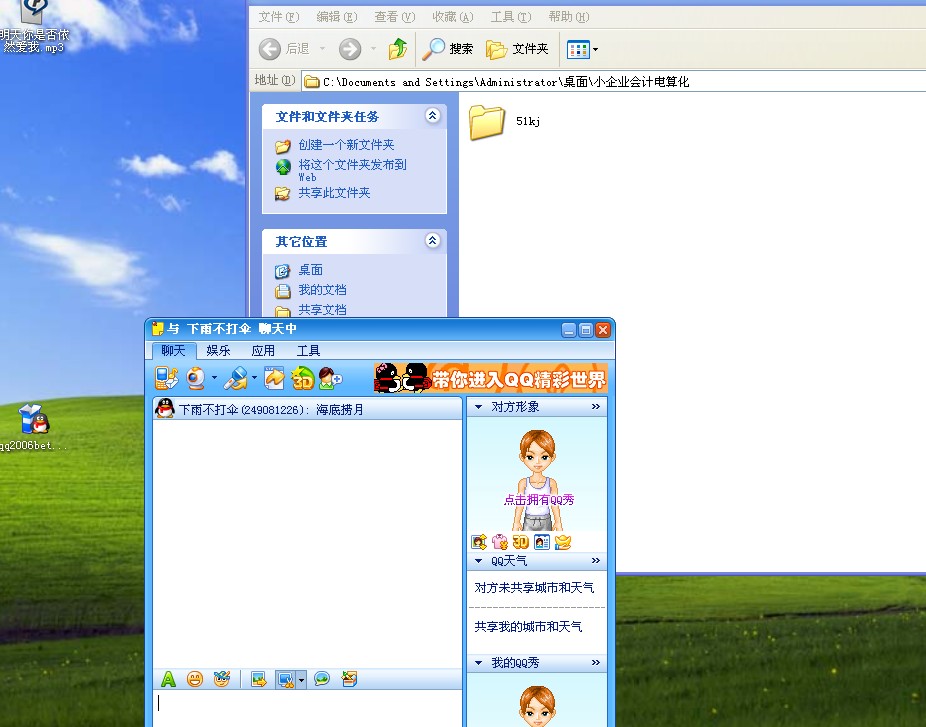This screenshot has width=926, height=727.
Task: Open the 查看(V) menu in Explorer
Action: 394,17
